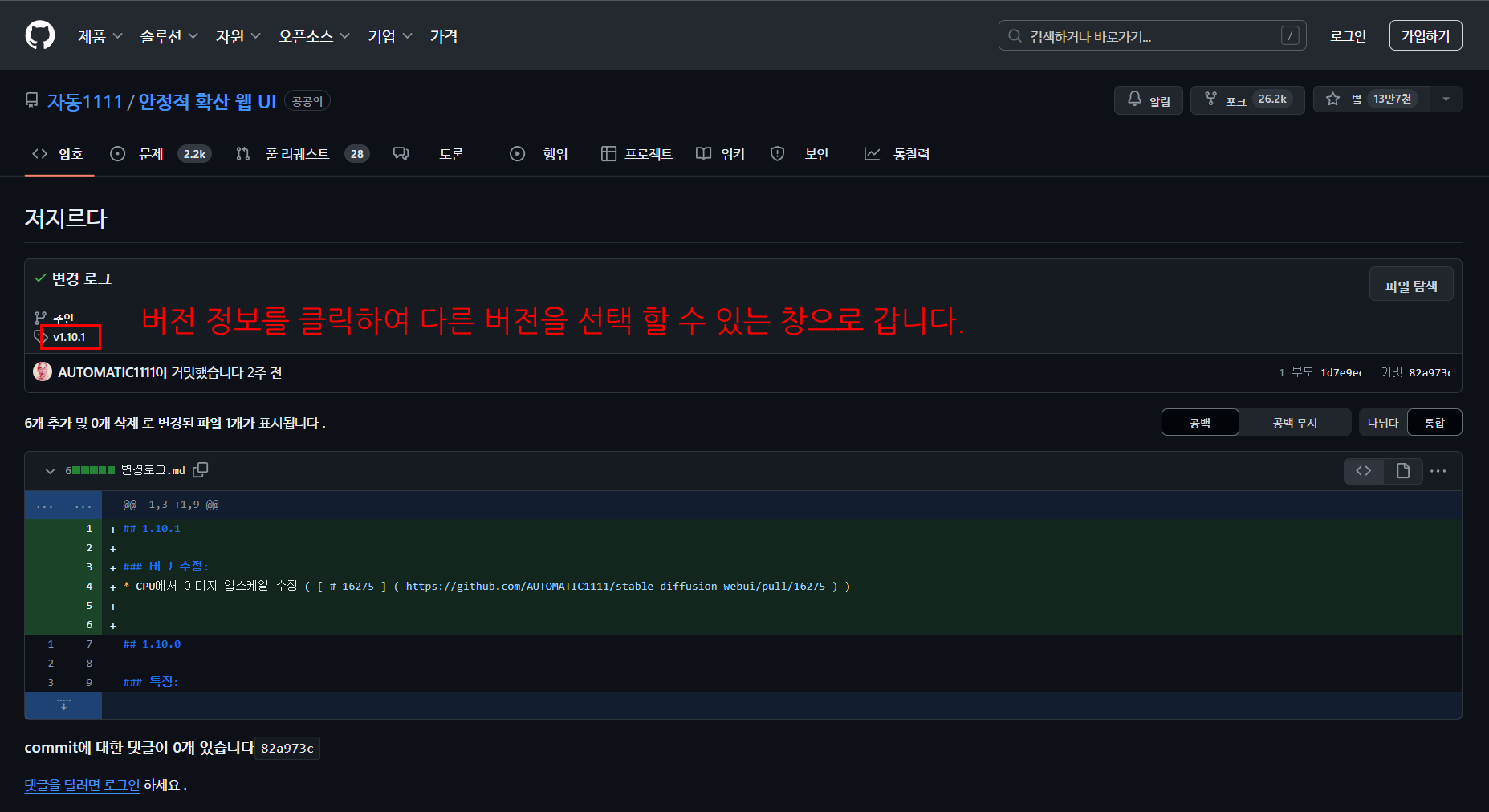
Task: Click the ## 1.10.1 diff line
Action: [x=152, y=529]
